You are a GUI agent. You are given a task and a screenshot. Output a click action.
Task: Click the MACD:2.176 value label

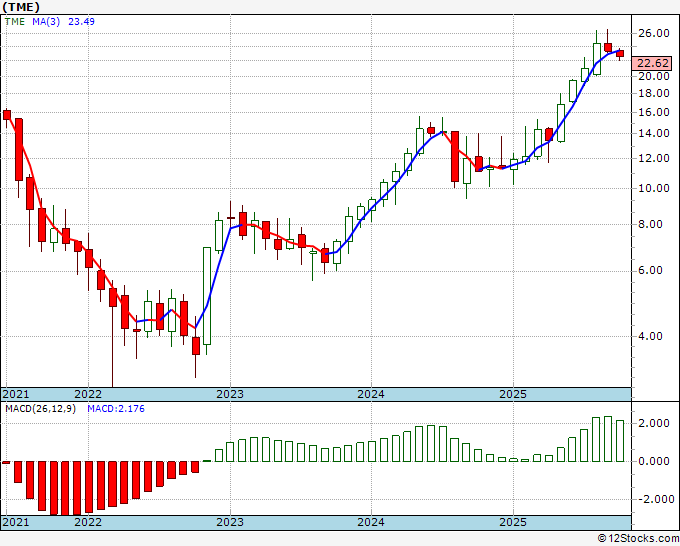[116, 409]
